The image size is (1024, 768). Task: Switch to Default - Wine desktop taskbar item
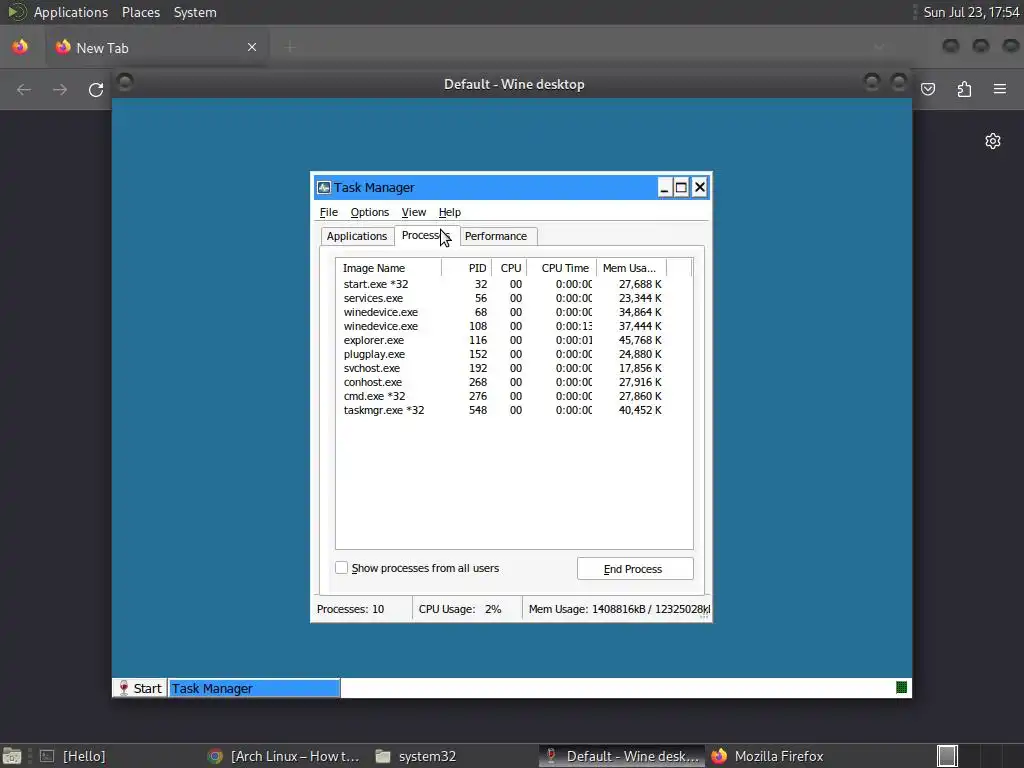622,756
